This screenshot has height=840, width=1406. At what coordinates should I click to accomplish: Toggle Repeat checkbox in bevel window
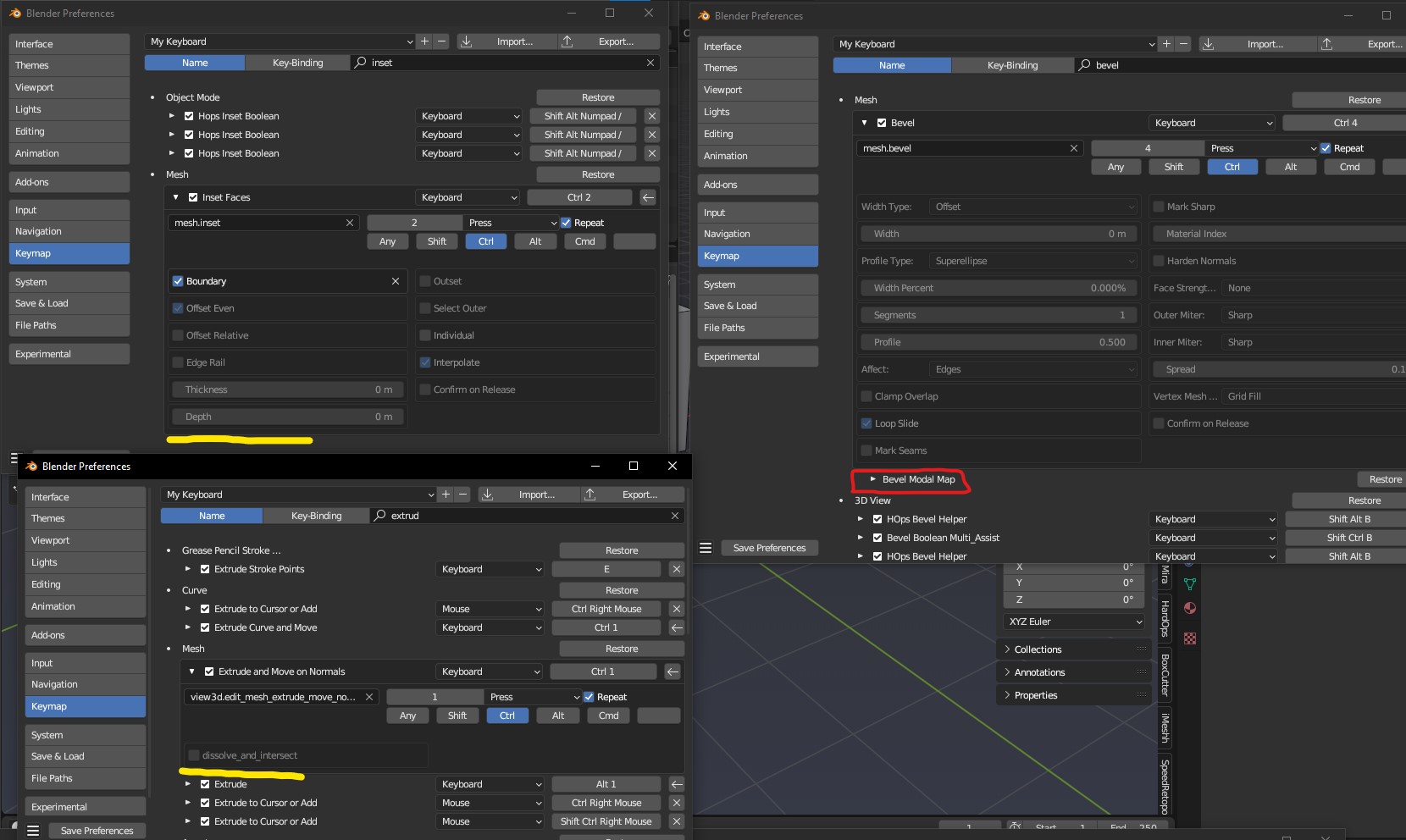(1326, 148)
